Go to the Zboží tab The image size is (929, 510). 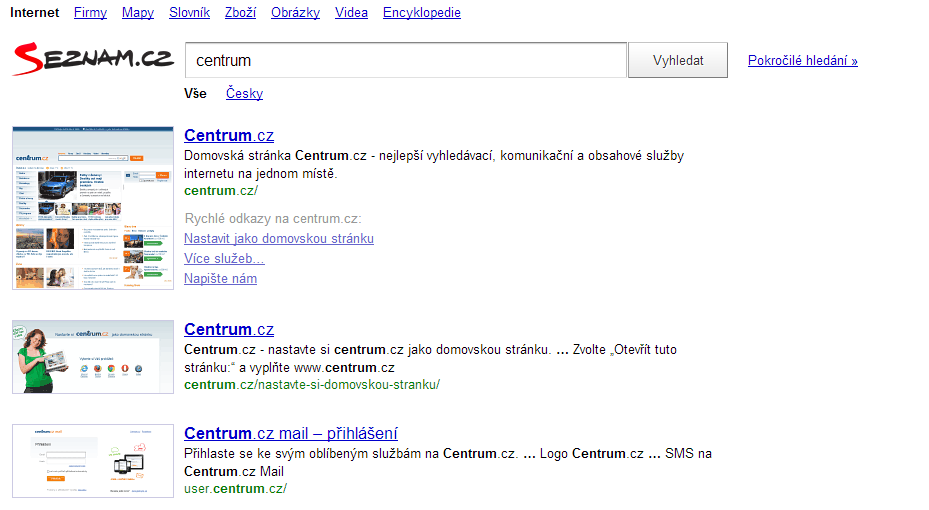click(x=240, y=12)
